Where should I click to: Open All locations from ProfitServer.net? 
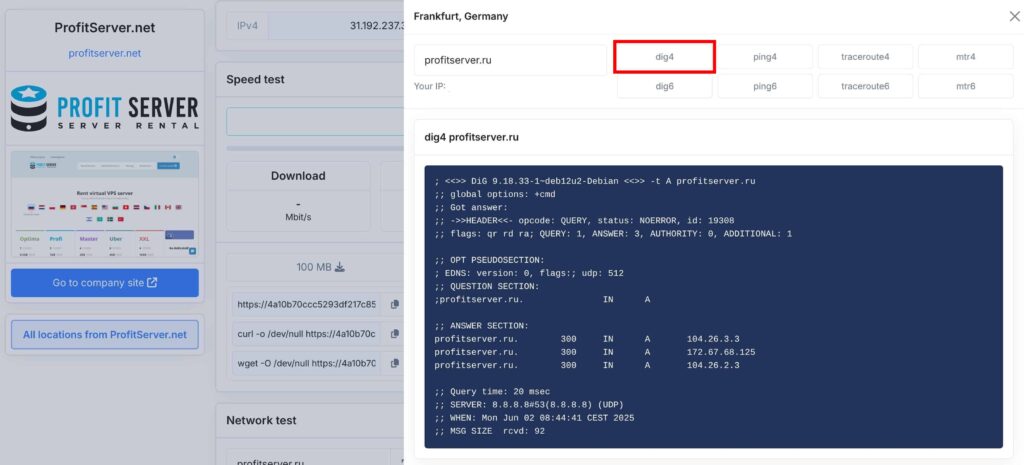tap(104, 334)
